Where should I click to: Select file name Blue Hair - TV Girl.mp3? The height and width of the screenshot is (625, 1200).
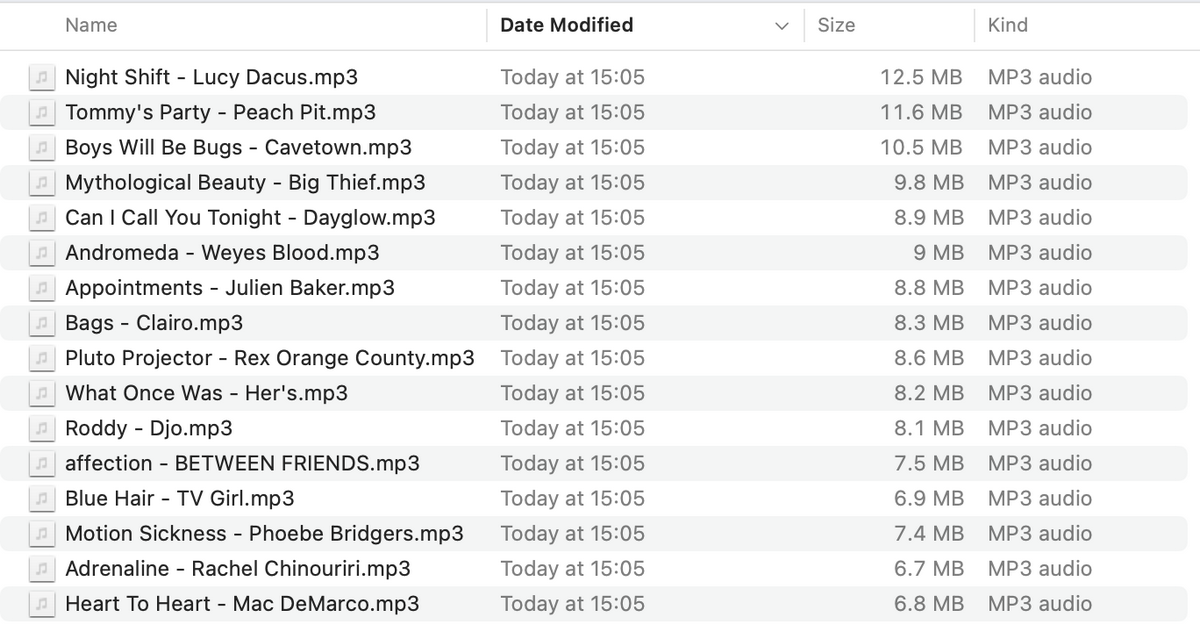[x=180, y=498]
